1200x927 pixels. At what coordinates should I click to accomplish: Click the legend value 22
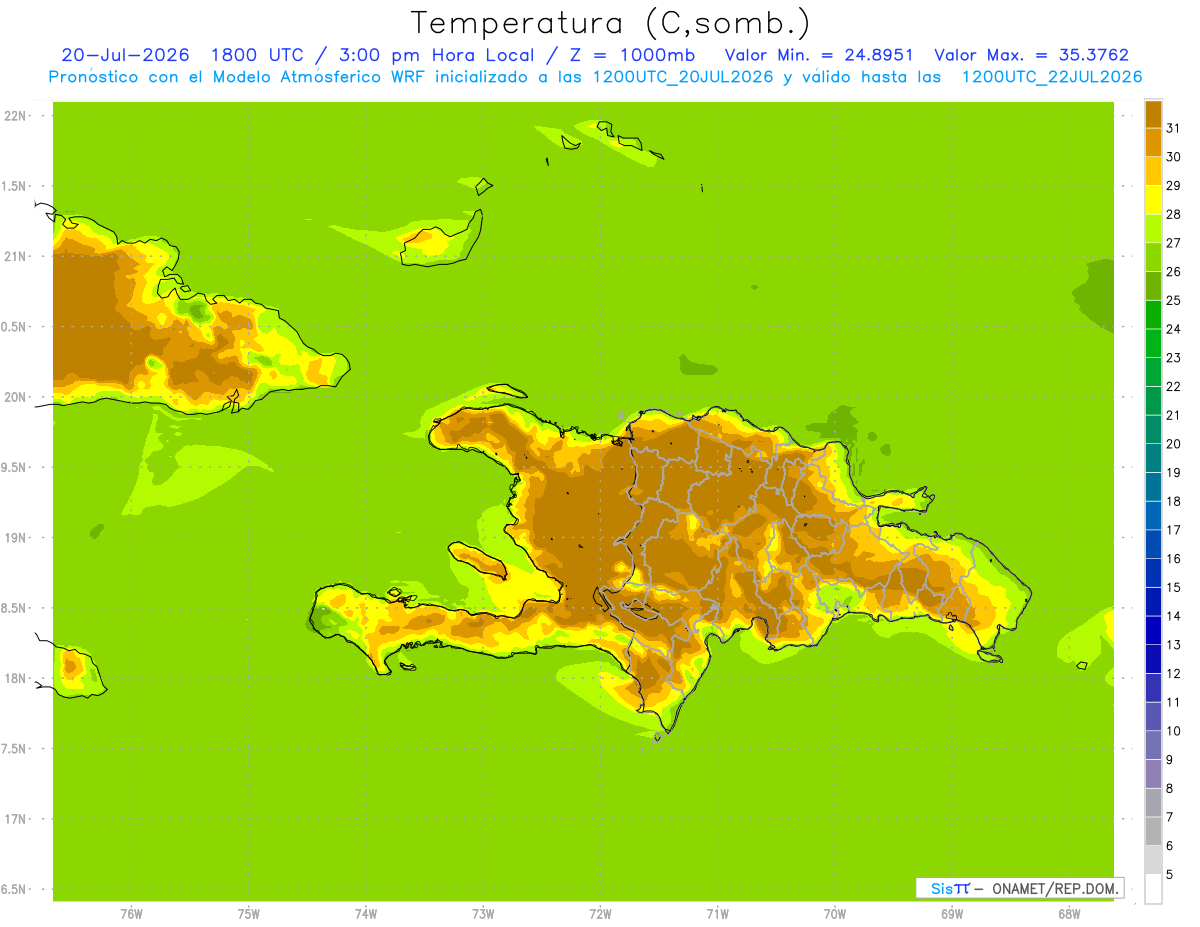pyautogui.click(x=1173, y=386)
